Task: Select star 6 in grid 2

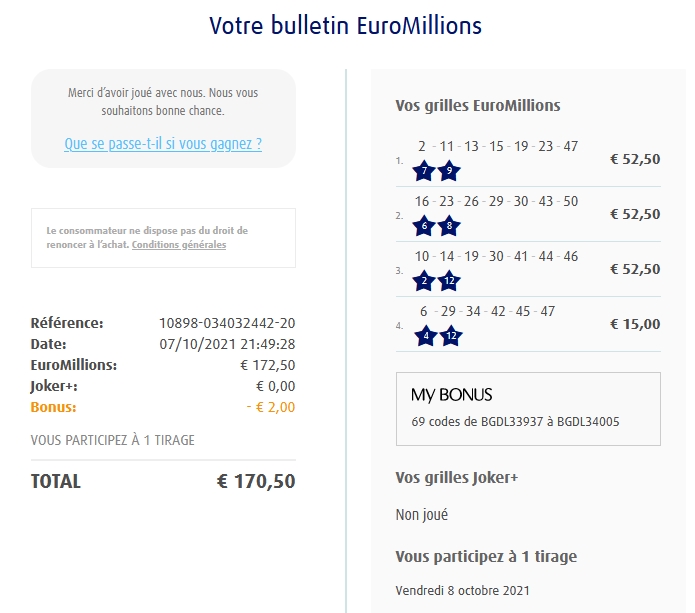Action: coord(424,226)
